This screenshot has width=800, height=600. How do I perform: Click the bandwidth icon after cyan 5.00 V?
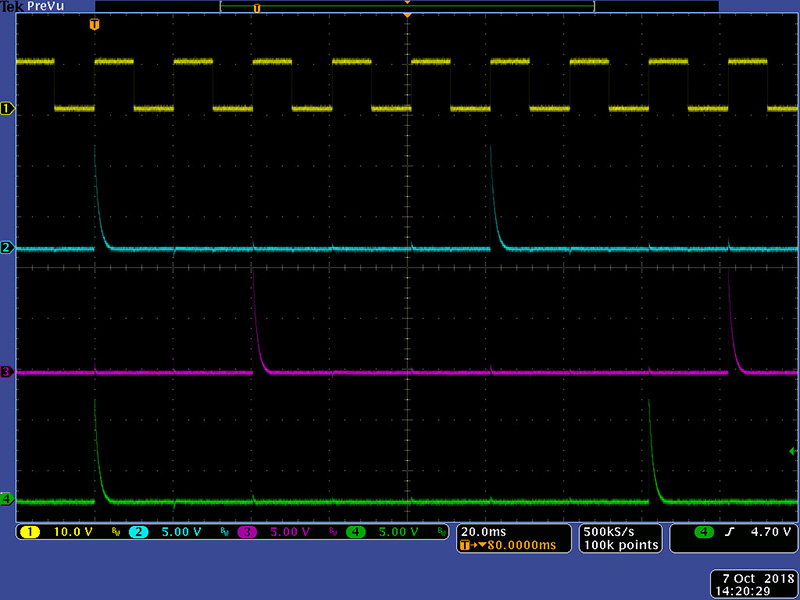(x=224, y=533)
